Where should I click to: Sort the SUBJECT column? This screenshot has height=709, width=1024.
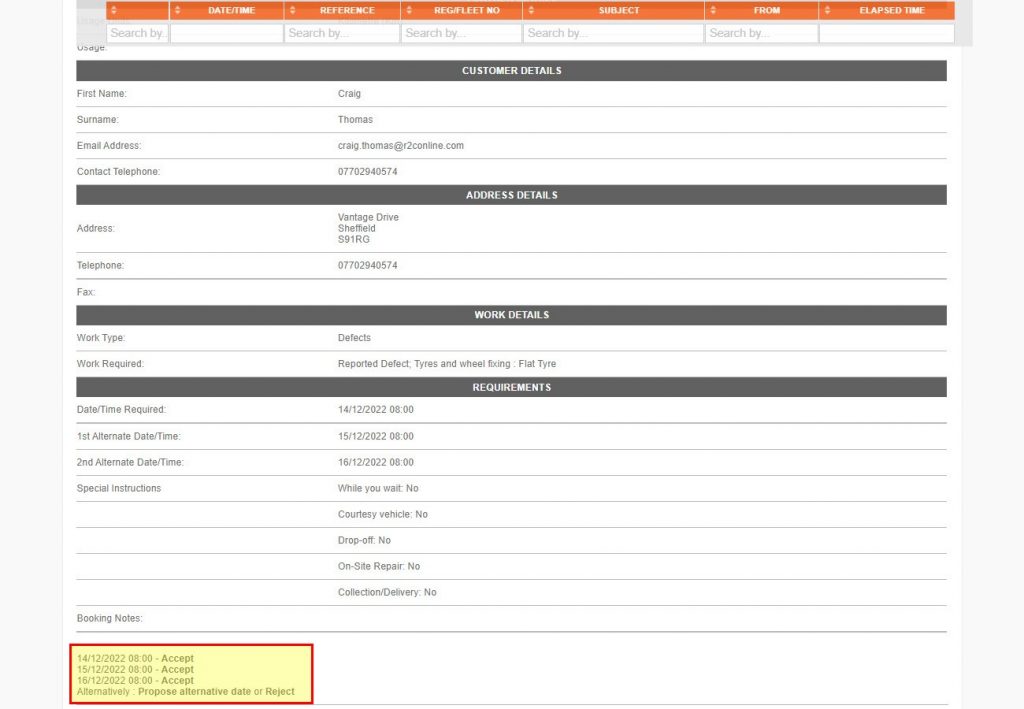point(533,10)
